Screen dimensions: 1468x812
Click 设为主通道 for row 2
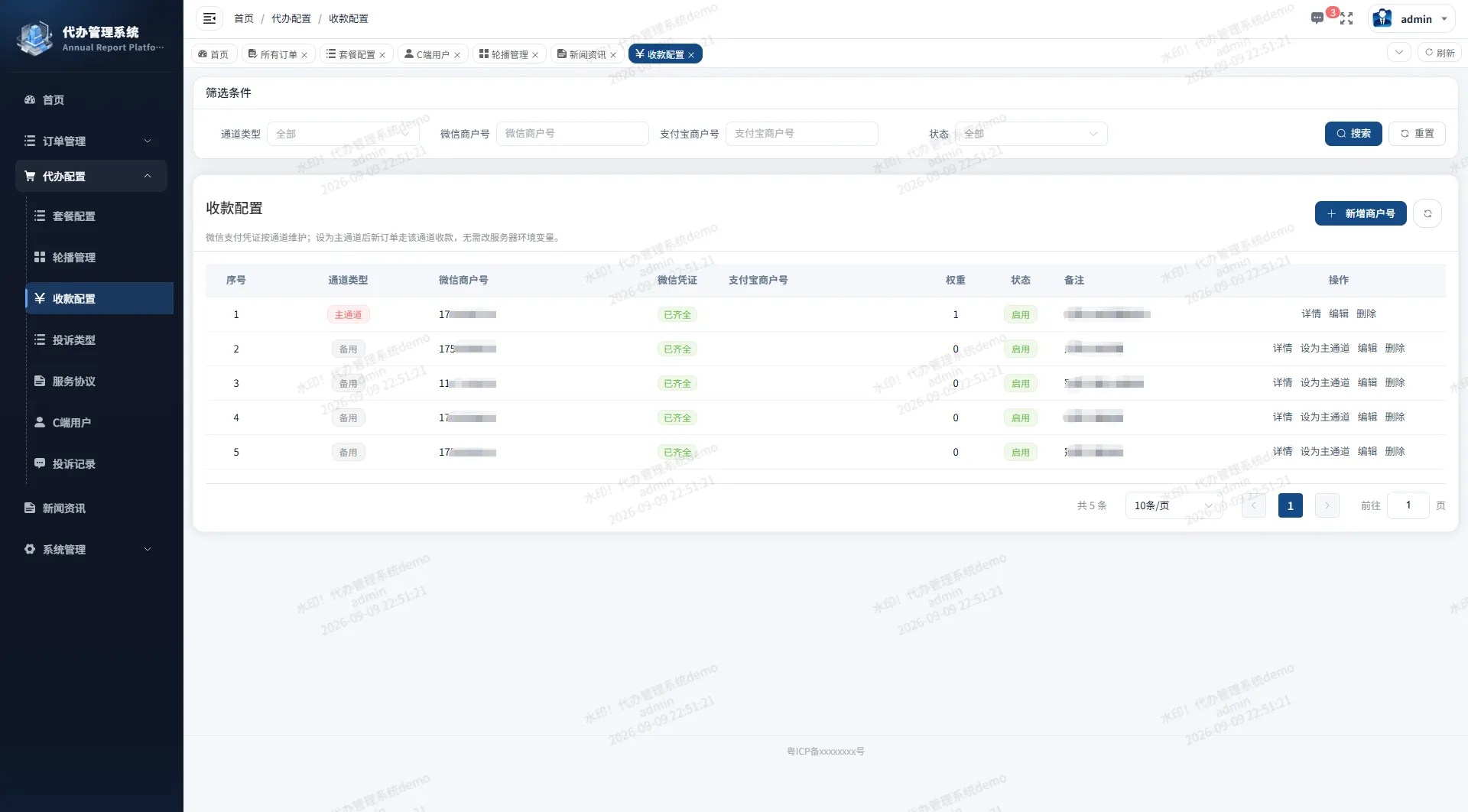(x=1325, y=348)
